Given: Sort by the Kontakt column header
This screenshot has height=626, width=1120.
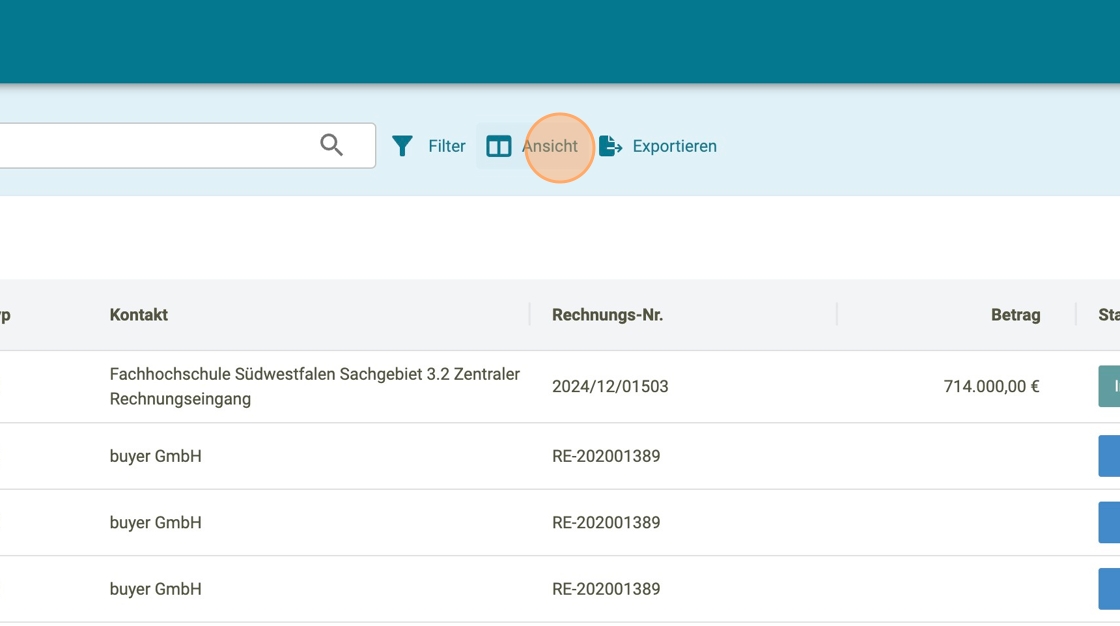Looking at the screenshot, I should [139, 315].
